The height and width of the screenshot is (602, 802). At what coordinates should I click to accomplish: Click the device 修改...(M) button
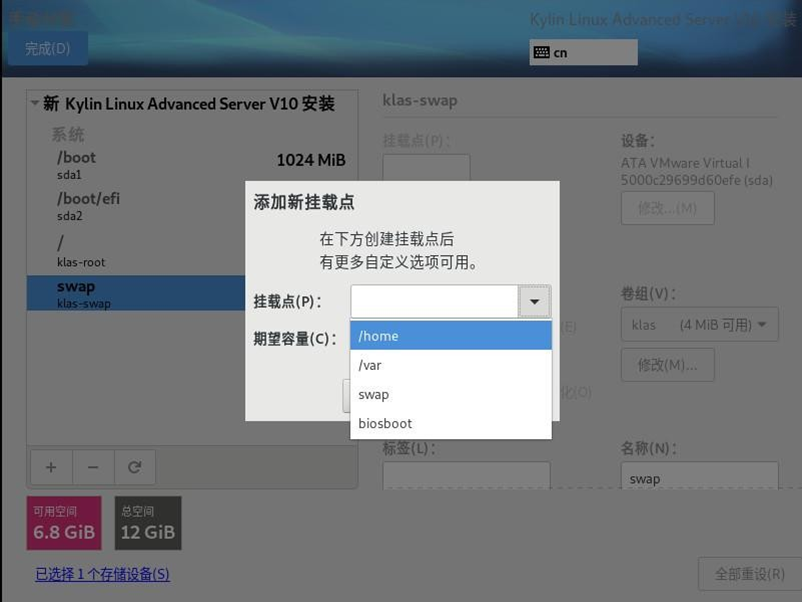[x=667, y=208]
